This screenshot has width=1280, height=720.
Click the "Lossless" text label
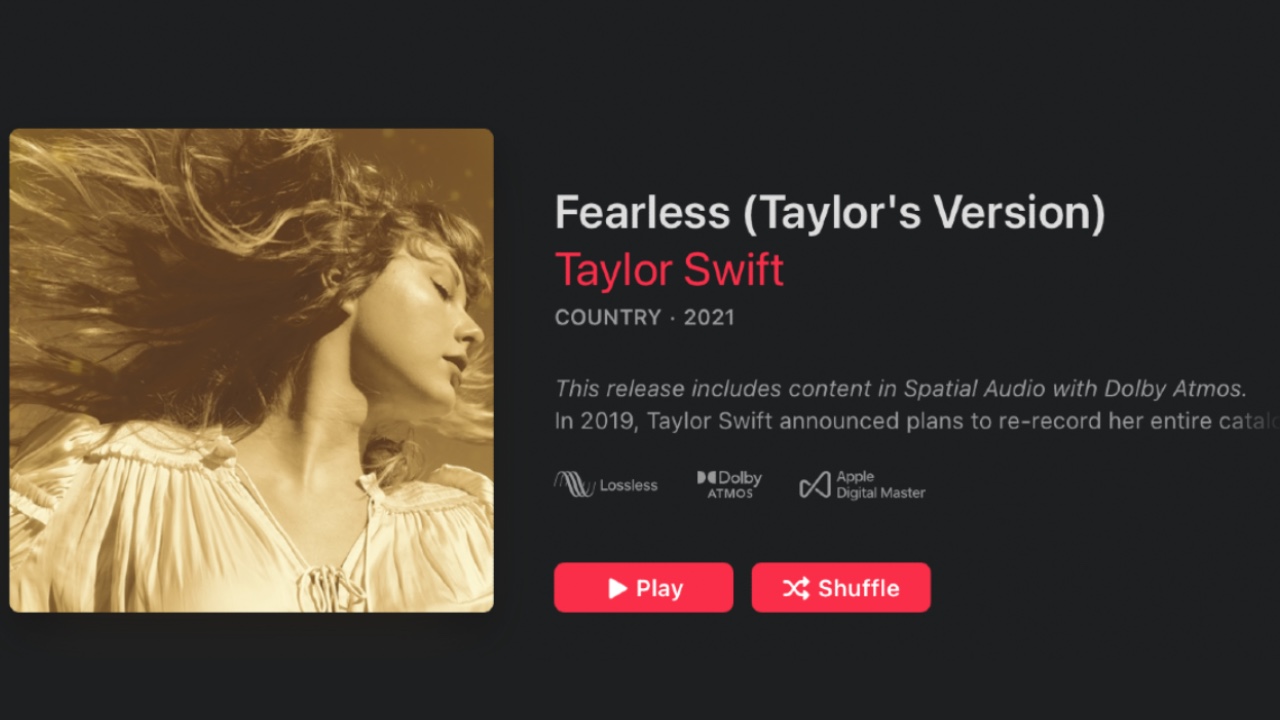(628, 486)
